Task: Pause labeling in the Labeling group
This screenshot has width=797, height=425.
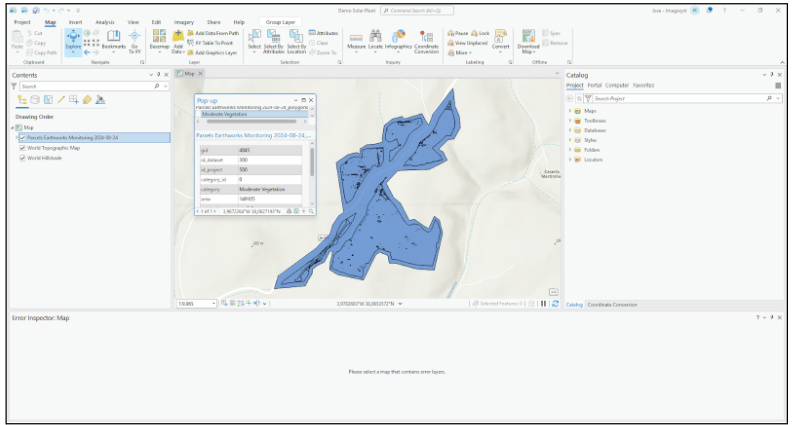Action: (x=458, y=33)
